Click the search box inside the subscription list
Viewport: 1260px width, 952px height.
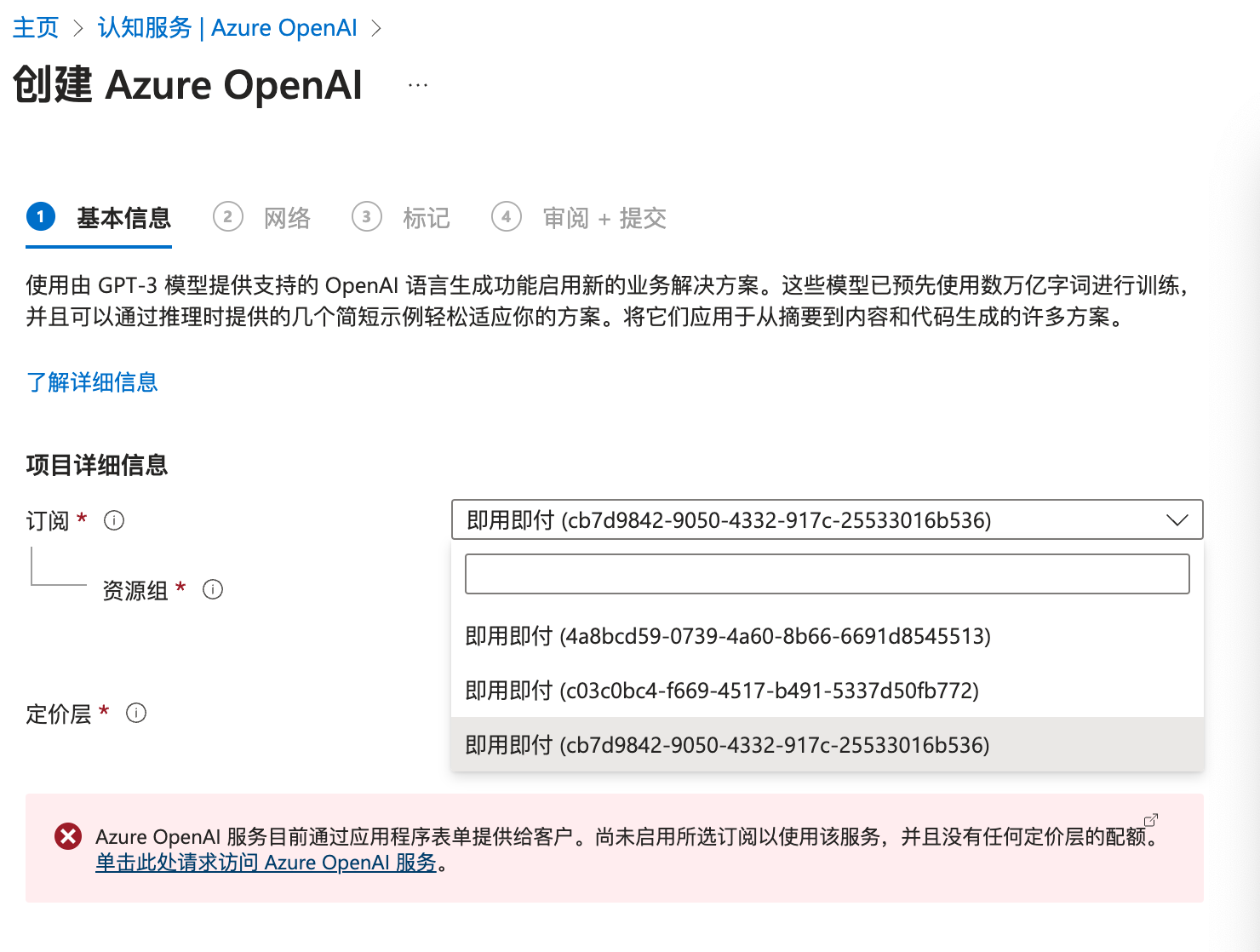click(x=828, y=574)
